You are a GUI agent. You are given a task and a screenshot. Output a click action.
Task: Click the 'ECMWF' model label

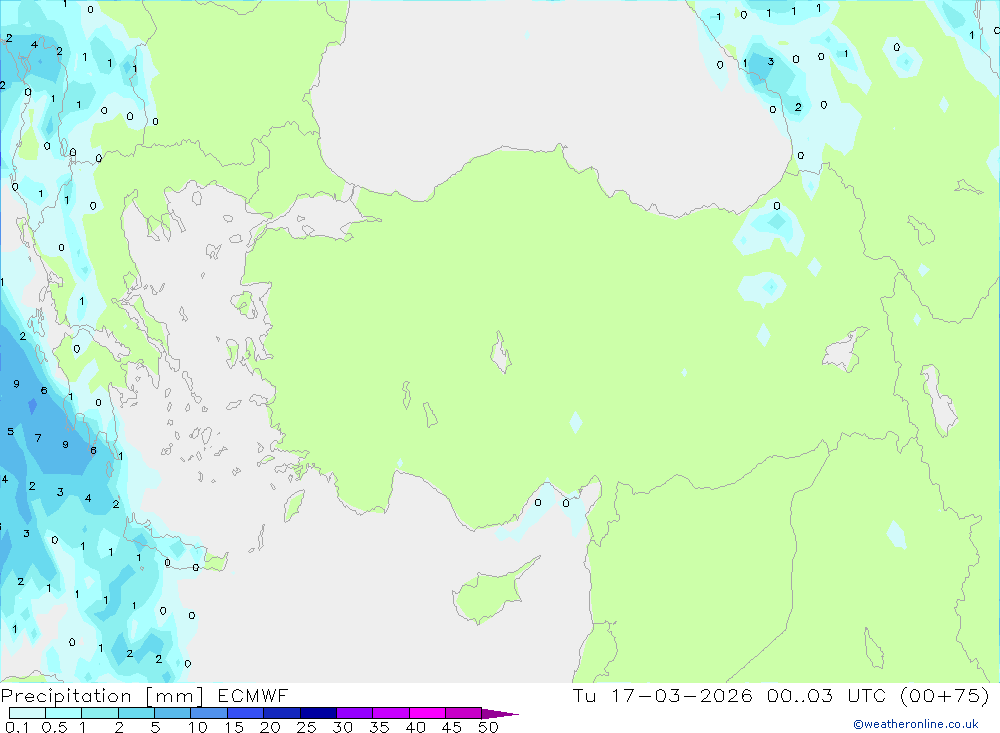click(253, 696)
